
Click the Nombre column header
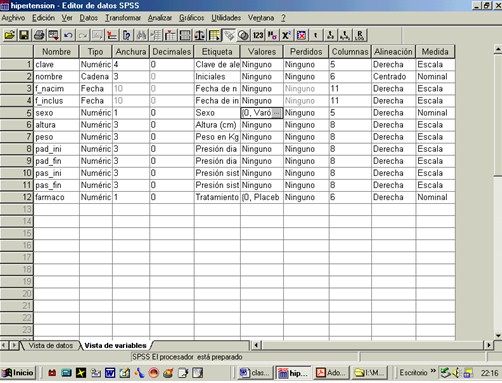click(x=56, y=52)
